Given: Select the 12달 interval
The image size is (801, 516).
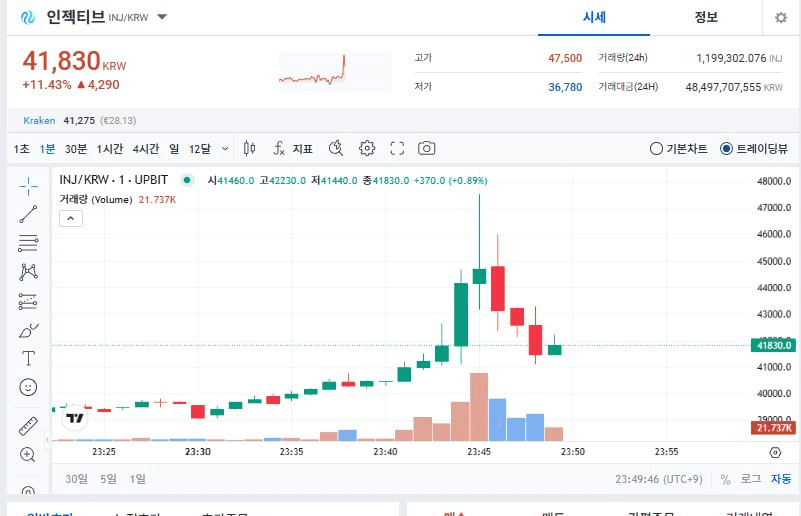Looking at the screenshot, I should tap(200, 149).
